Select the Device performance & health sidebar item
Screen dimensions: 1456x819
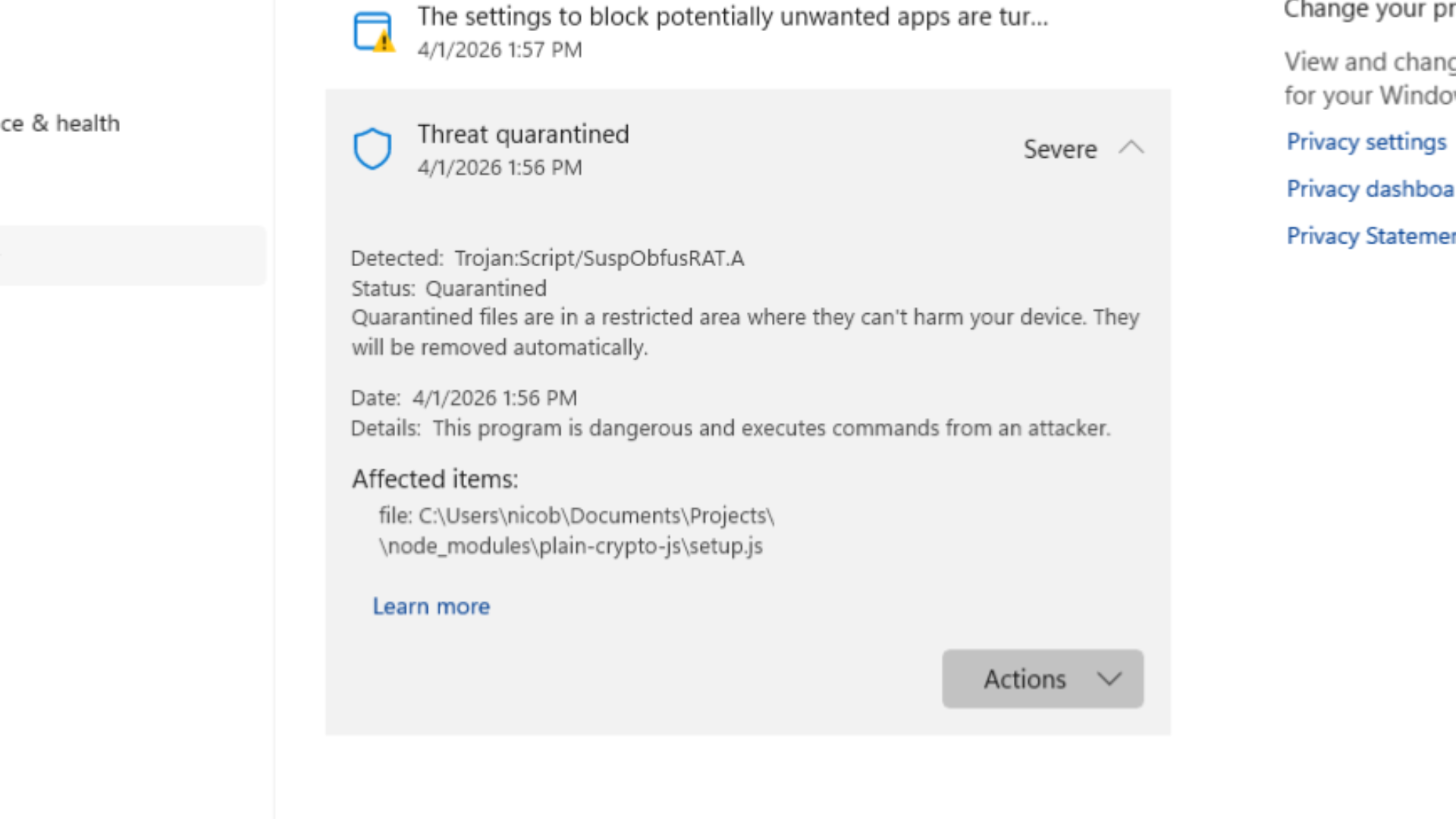pyautogui.click(x=61, y=123)
